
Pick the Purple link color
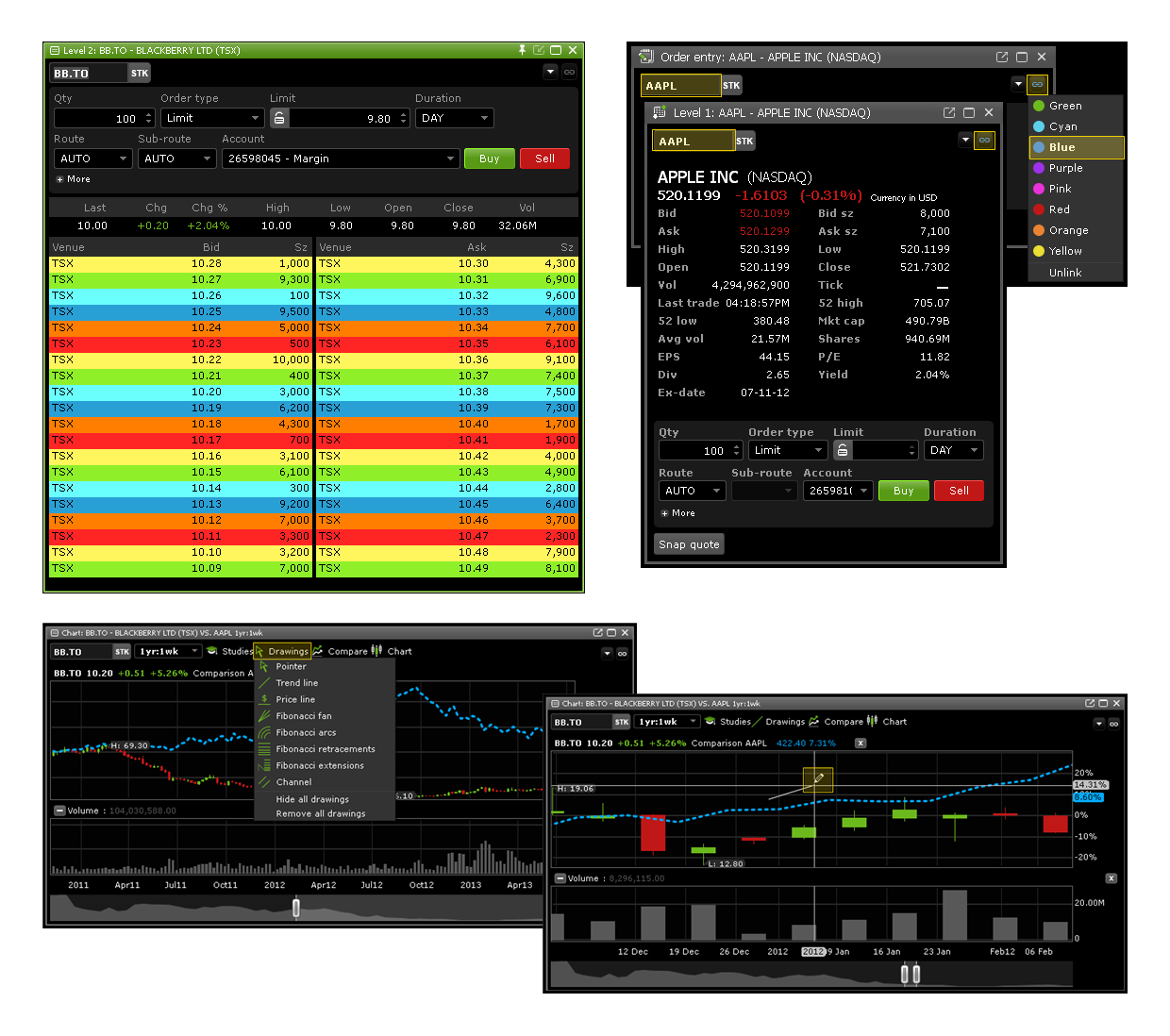pyautogui.click(x=1065, y=168)
